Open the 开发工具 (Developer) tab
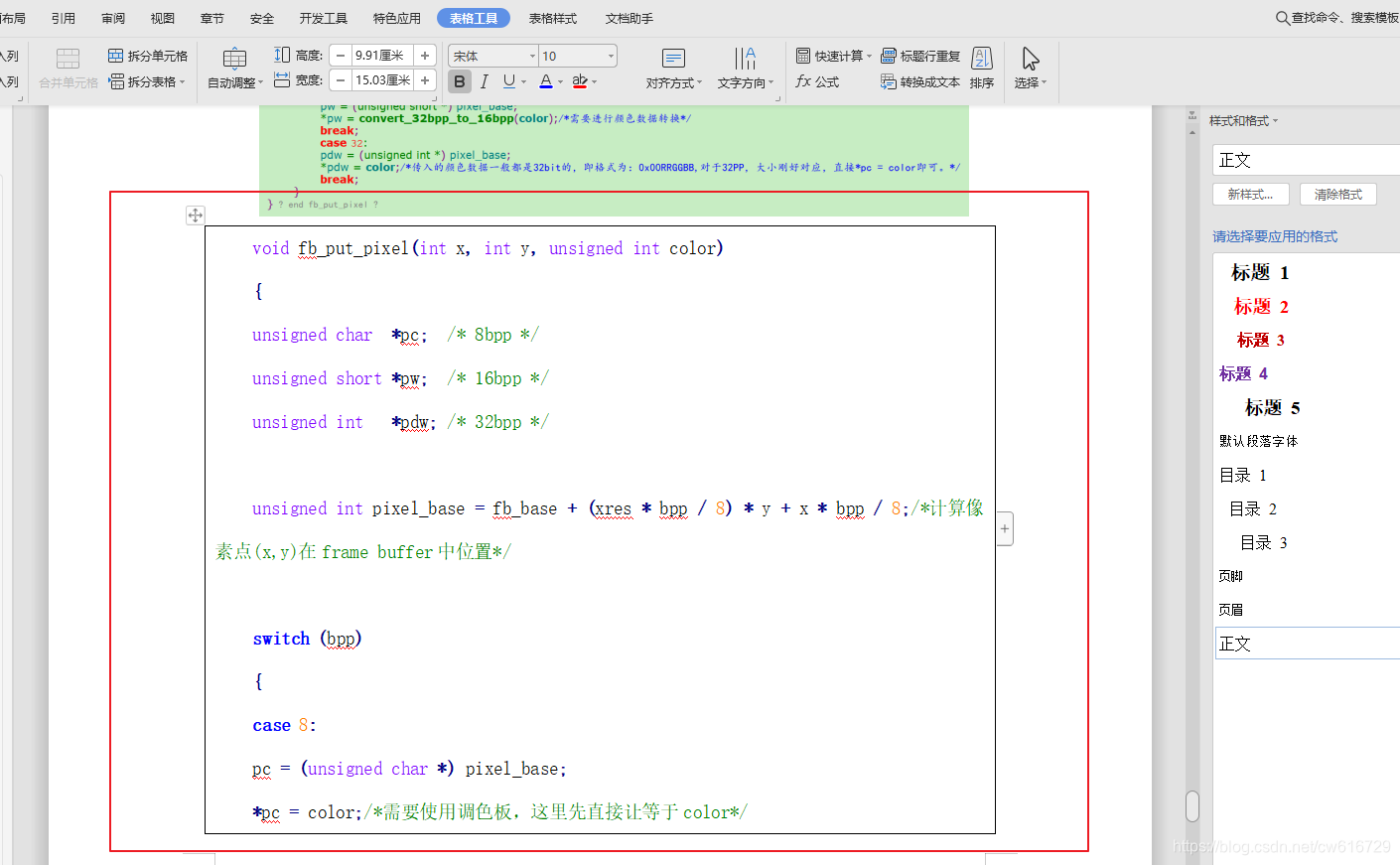The width and height of the screenshot is (1400, 865). (x=324, y=18)
